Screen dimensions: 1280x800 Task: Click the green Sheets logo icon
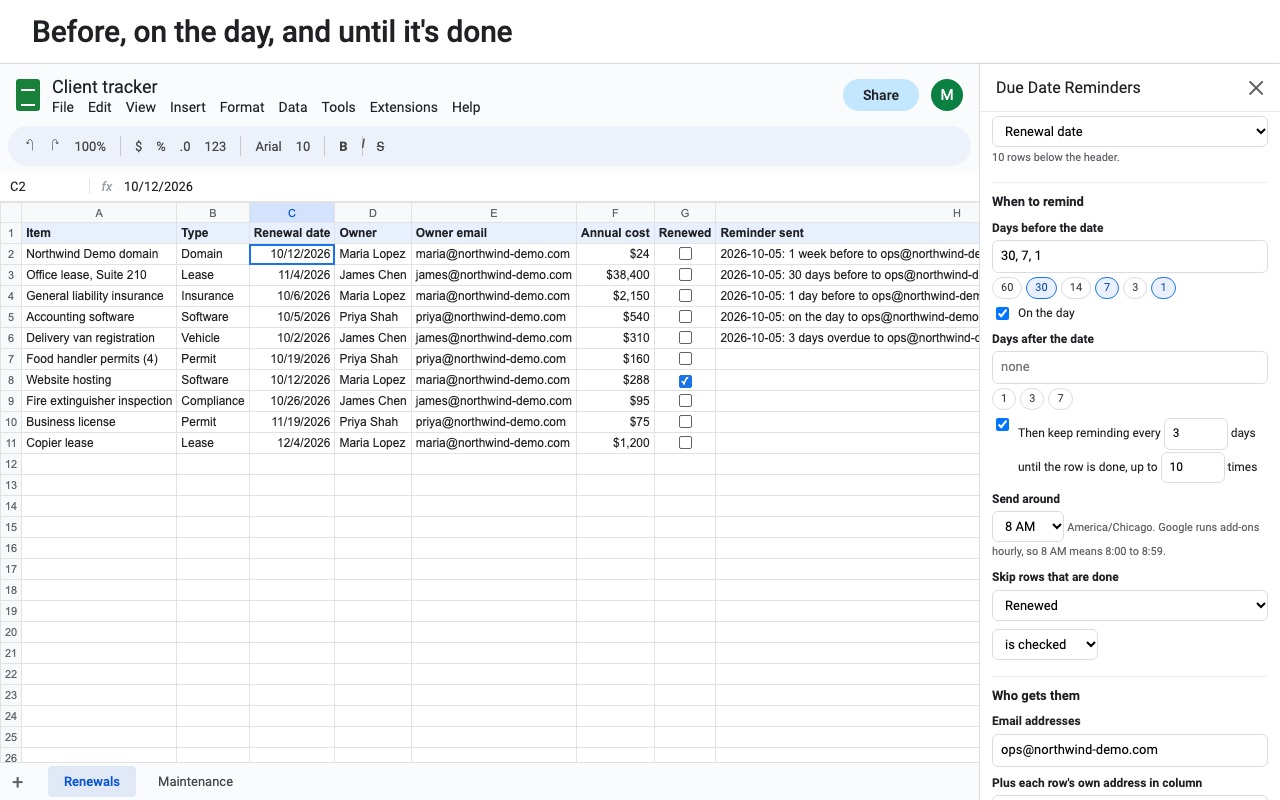point(28,95)
